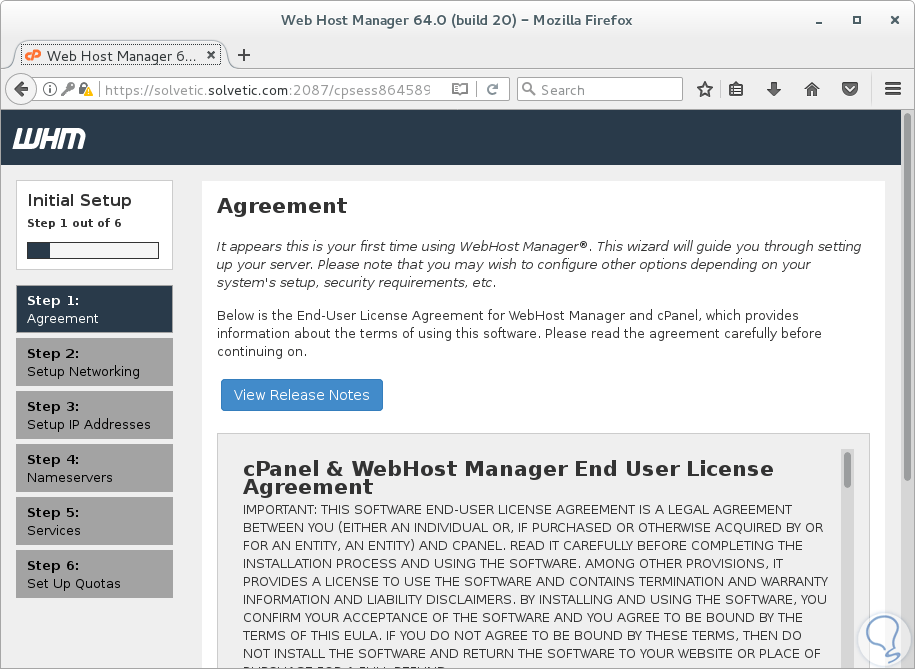Click the search magnifier icon
The image size is (915, 669).
(529, 89)
